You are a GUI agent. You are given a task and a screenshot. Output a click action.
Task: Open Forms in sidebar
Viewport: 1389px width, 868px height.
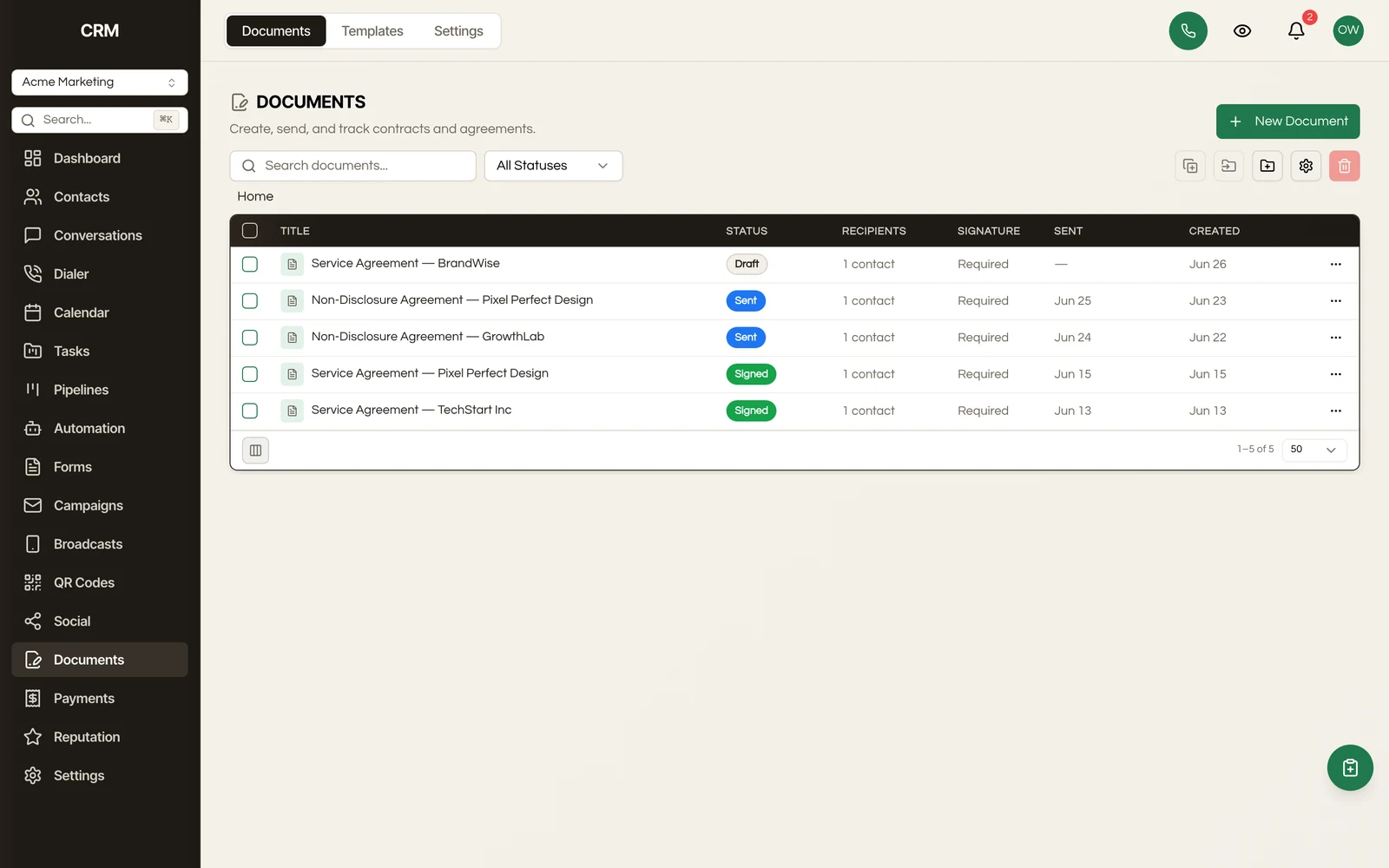pyautogui.click(x=100, y=467)
